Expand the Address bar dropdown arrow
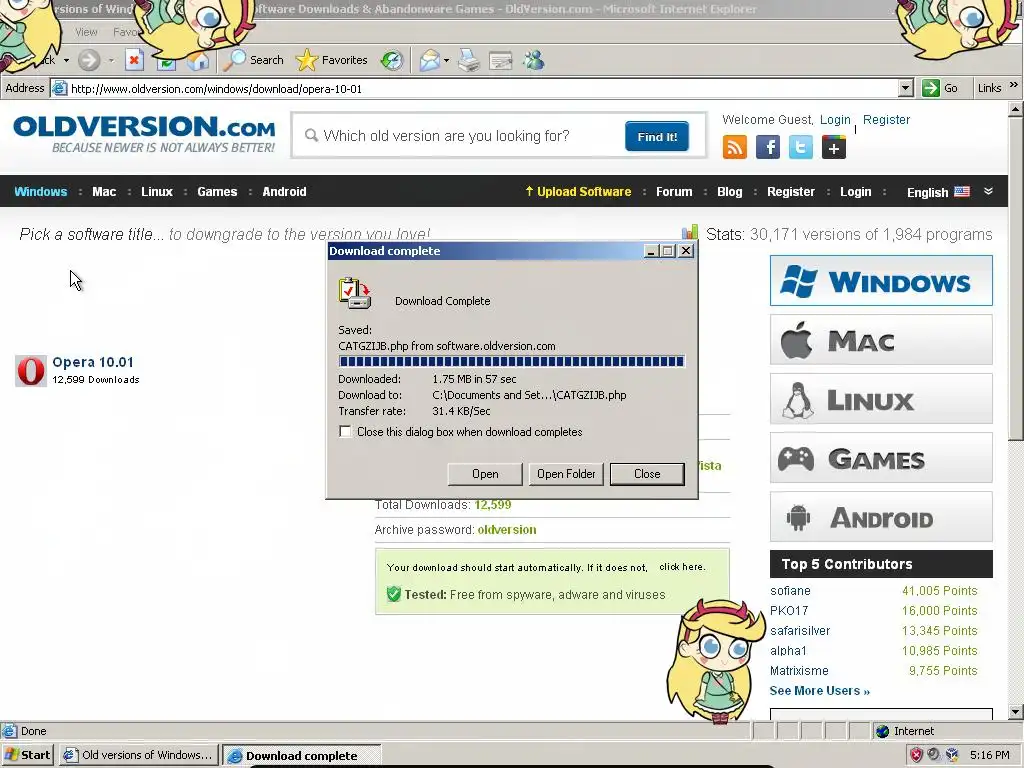Viewport: 1024px width, 768px height. (x=905, y=88)
